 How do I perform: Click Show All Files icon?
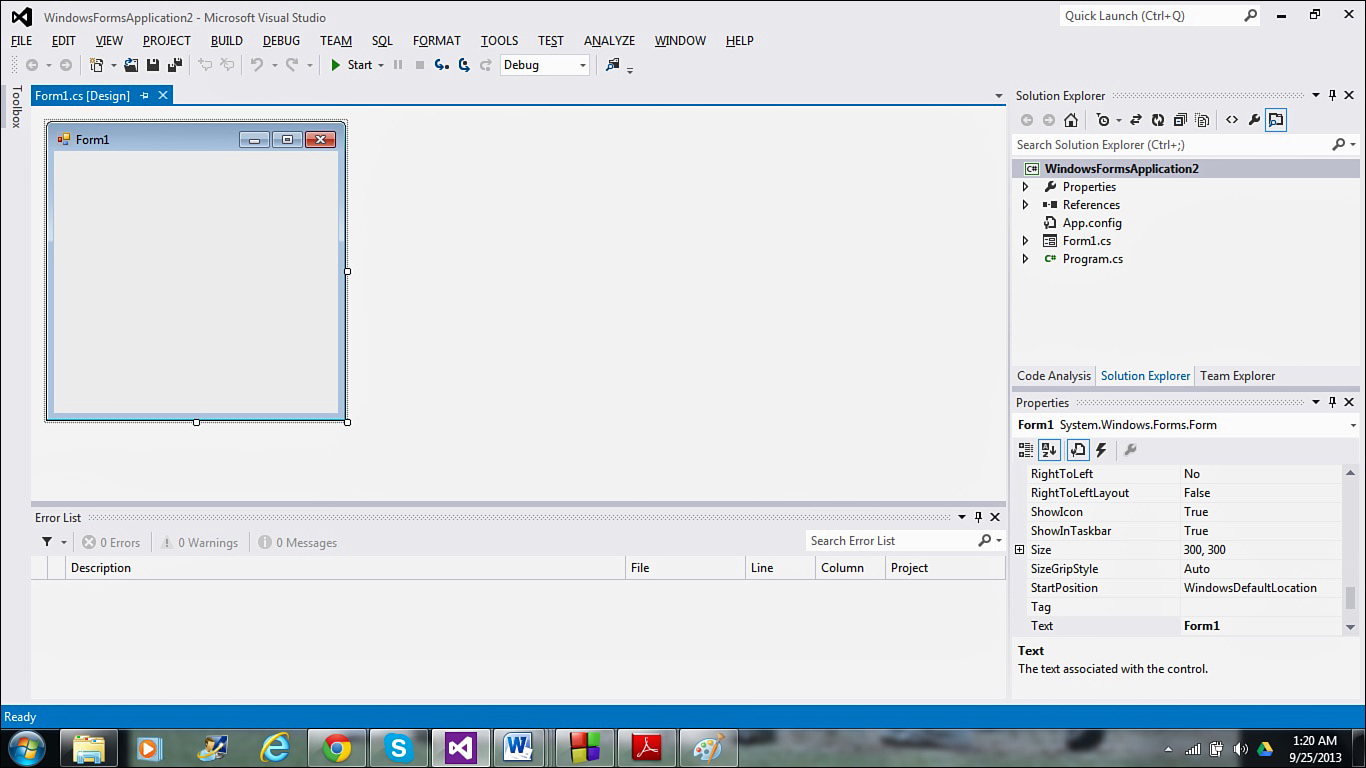(1202, 120)
